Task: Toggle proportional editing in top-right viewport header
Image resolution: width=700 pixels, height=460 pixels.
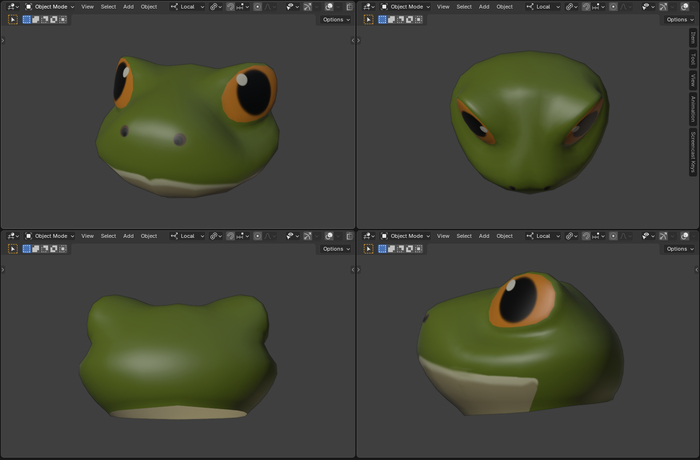Action: click(x=612, y=6)
